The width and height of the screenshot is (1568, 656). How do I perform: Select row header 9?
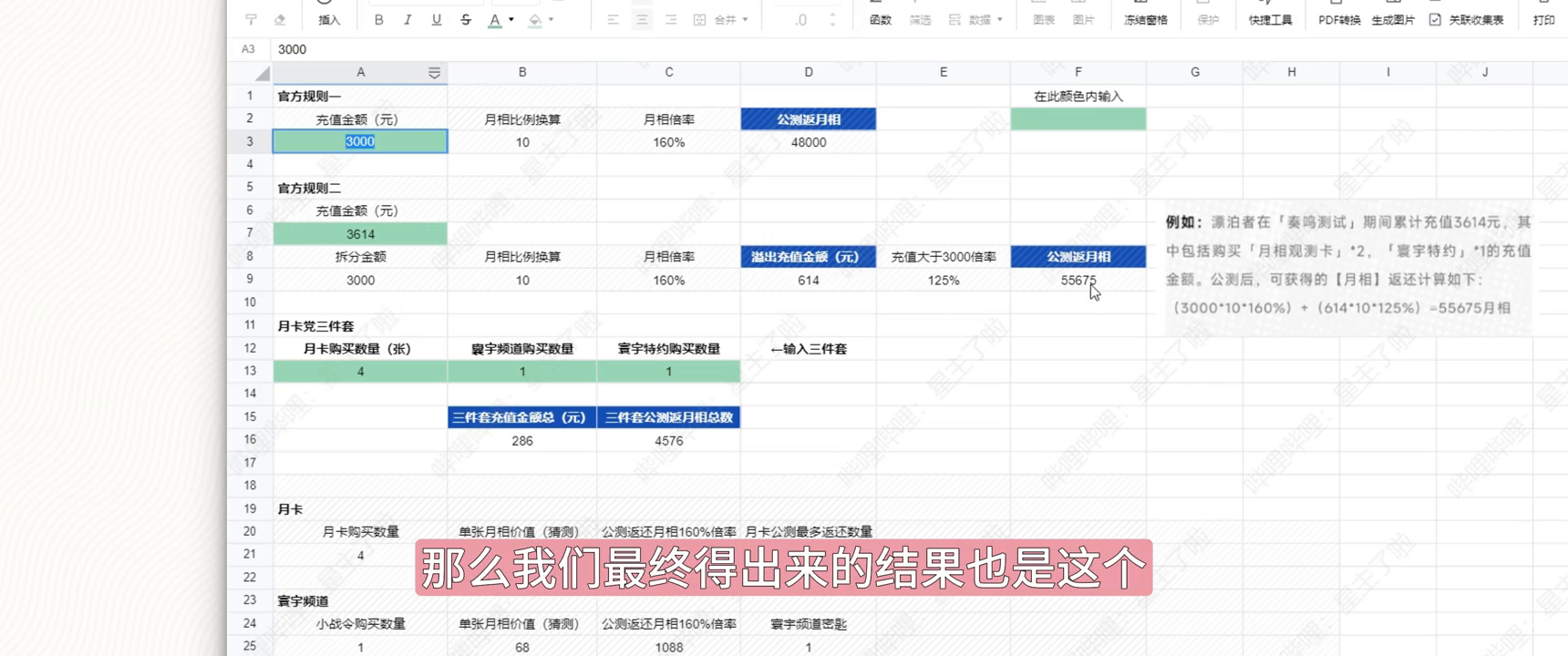(x=250, y=279)
